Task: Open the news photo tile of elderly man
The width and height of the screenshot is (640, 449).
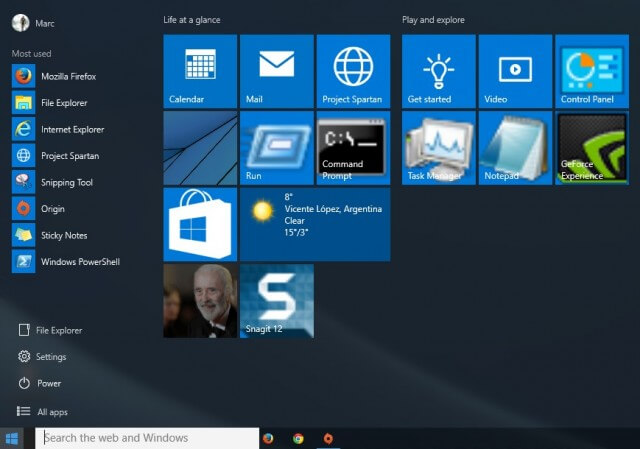Action: tap(200, 301)
